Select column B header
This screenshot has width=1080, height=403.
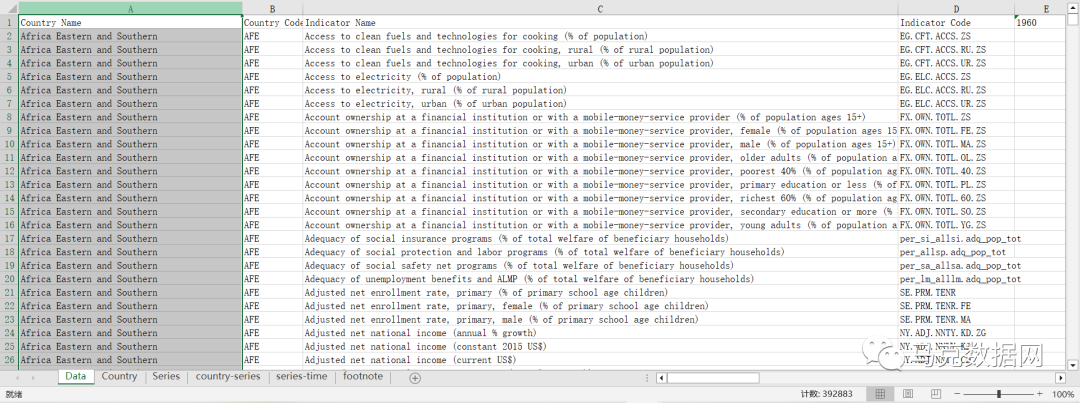point(273,8)
